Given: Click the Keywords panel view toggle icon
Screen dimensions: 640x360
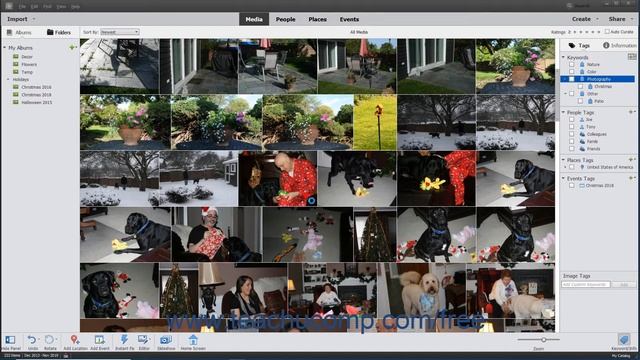Looking at the screenshot, I should click(632, 57).
